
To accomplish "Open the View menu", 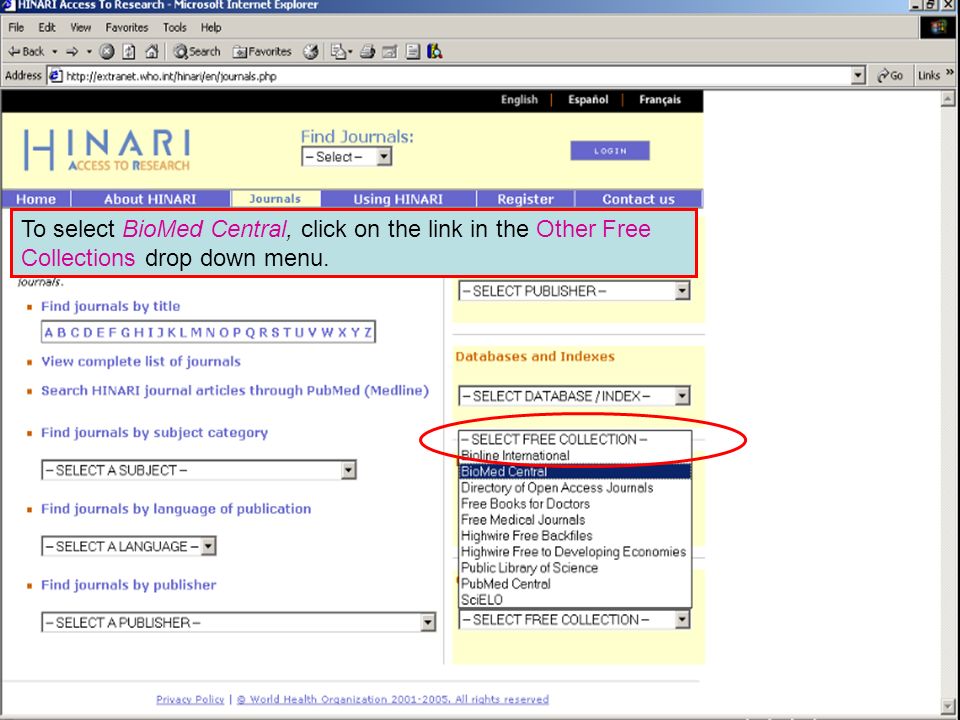I will [x=80, y=28].
